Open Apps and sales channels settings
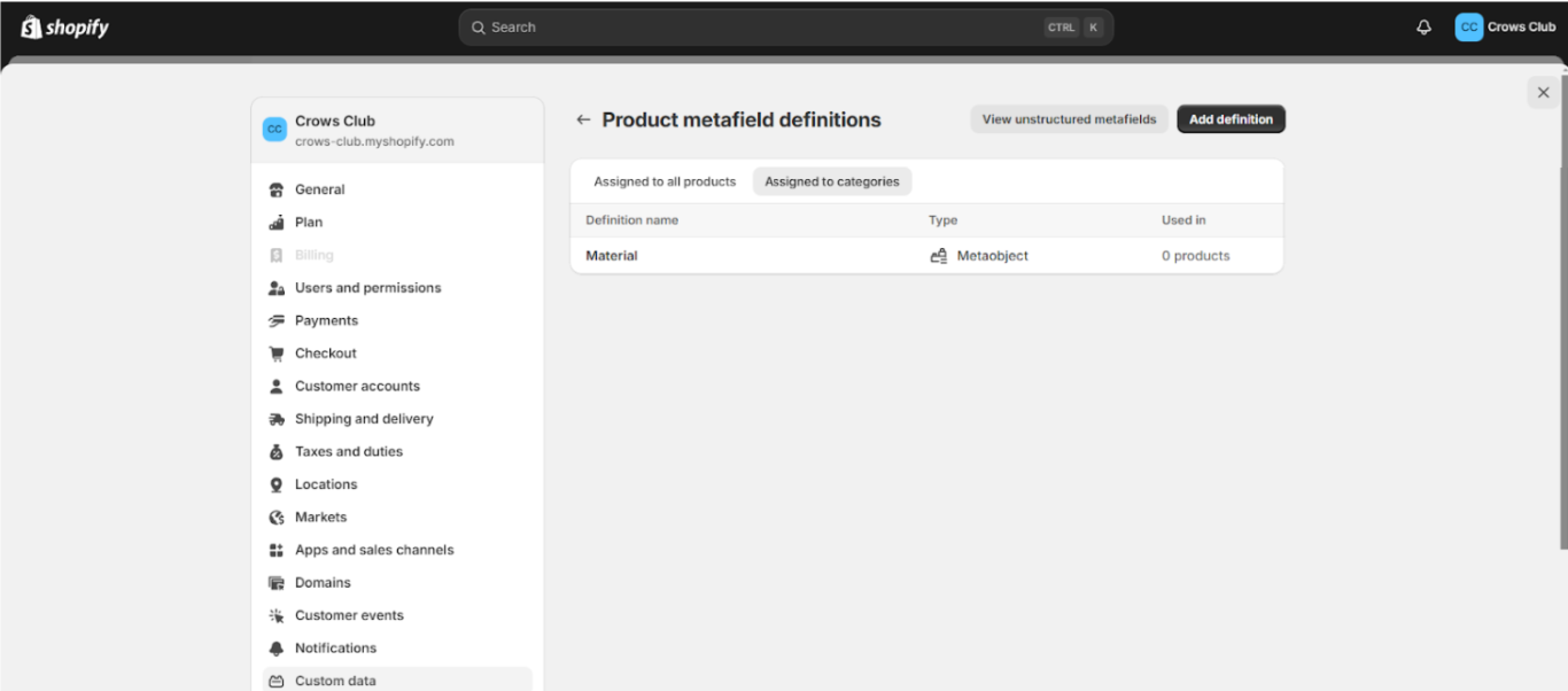The width and height of the screenshot is (1568, 691). 397,550
